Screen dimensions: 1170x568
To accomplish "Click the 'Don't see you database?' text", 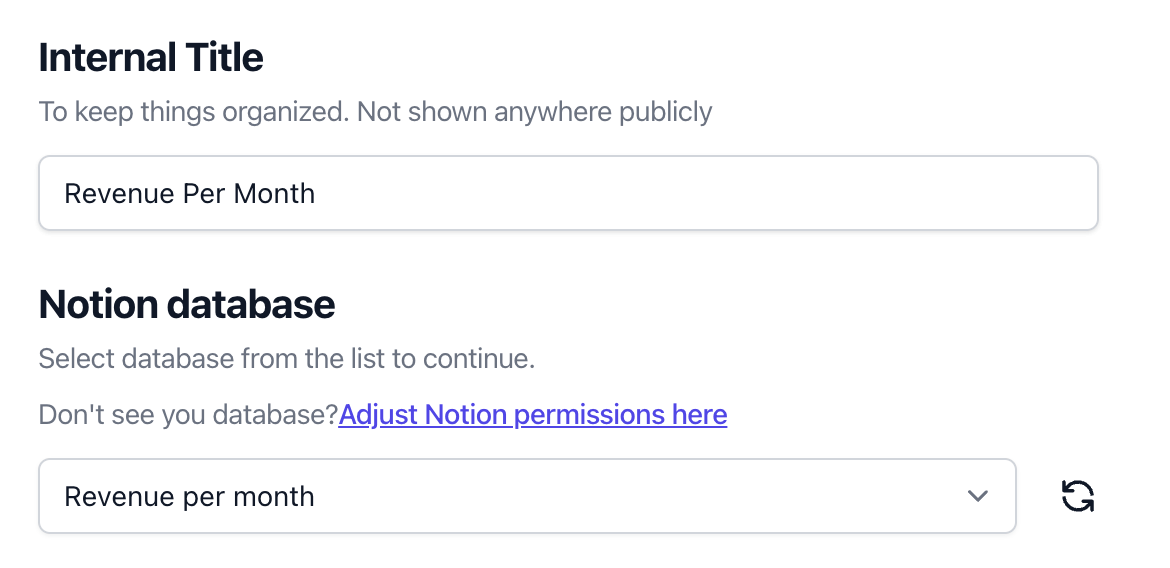I will tap(189, 414).
